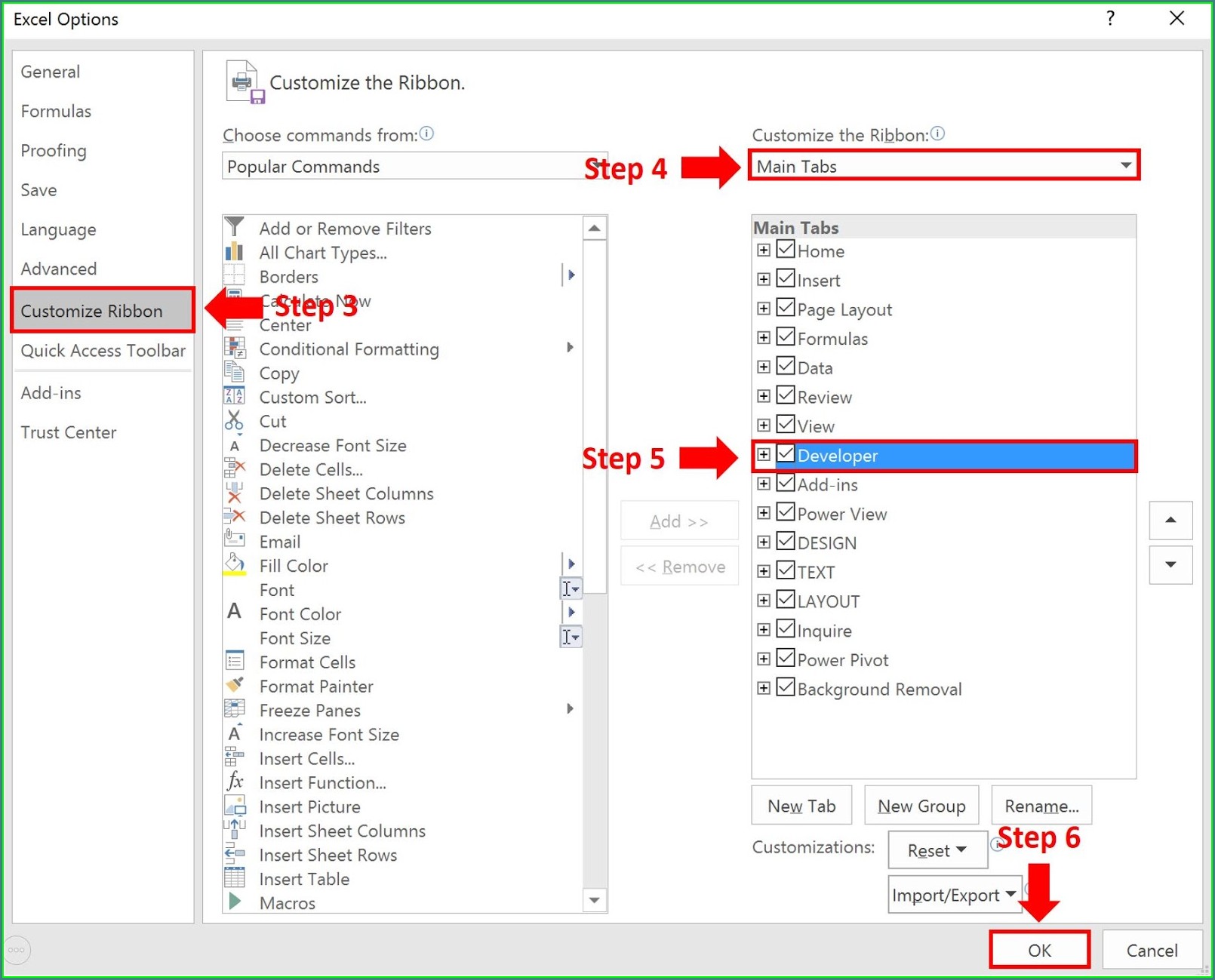Click the Custom Sort A-Z icon
The image size is (1215, 980).
pyautogui.click(x=235, y=396)
